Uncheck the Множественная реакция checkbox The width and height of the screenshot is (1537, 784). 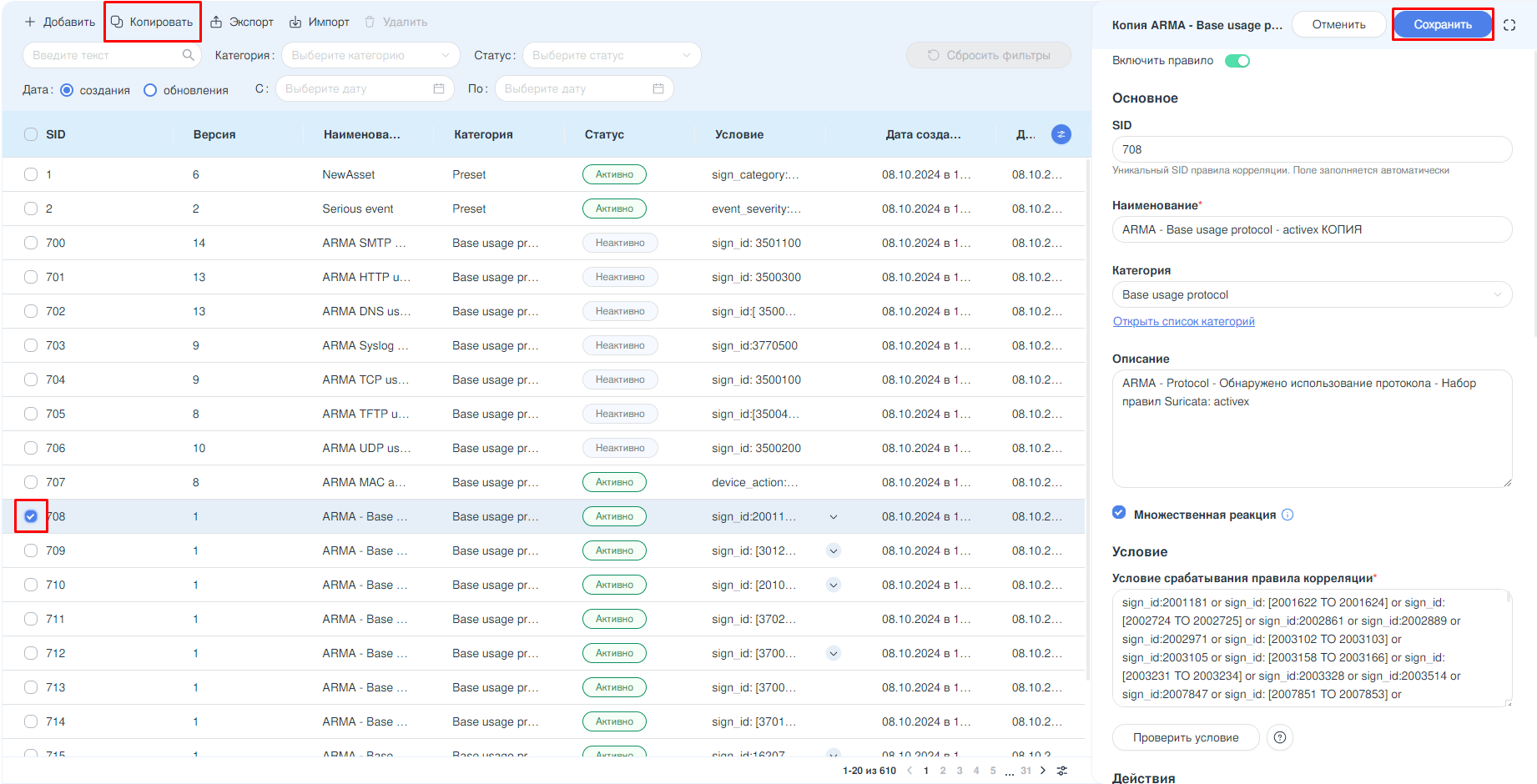point(1119,513)
